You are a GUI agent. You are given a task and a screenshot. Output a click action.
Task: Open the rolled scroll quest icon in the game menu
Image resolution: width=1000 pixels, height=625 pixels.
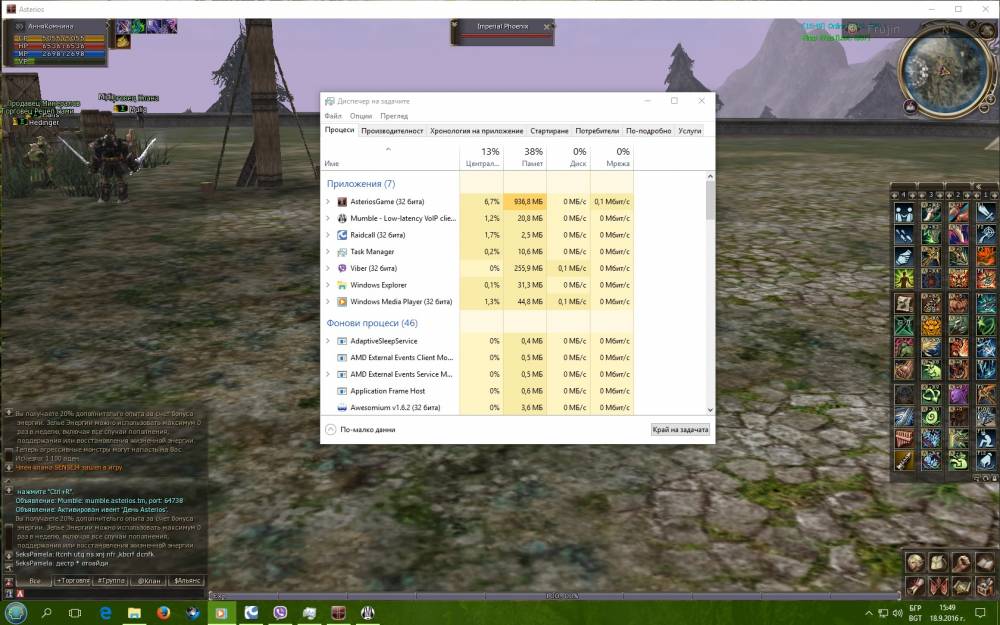(x=915, y=586)
